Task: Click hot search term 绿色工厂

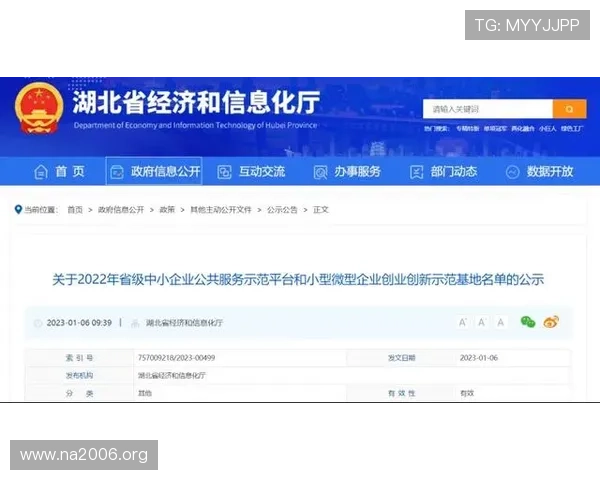Action: [572, 129]
